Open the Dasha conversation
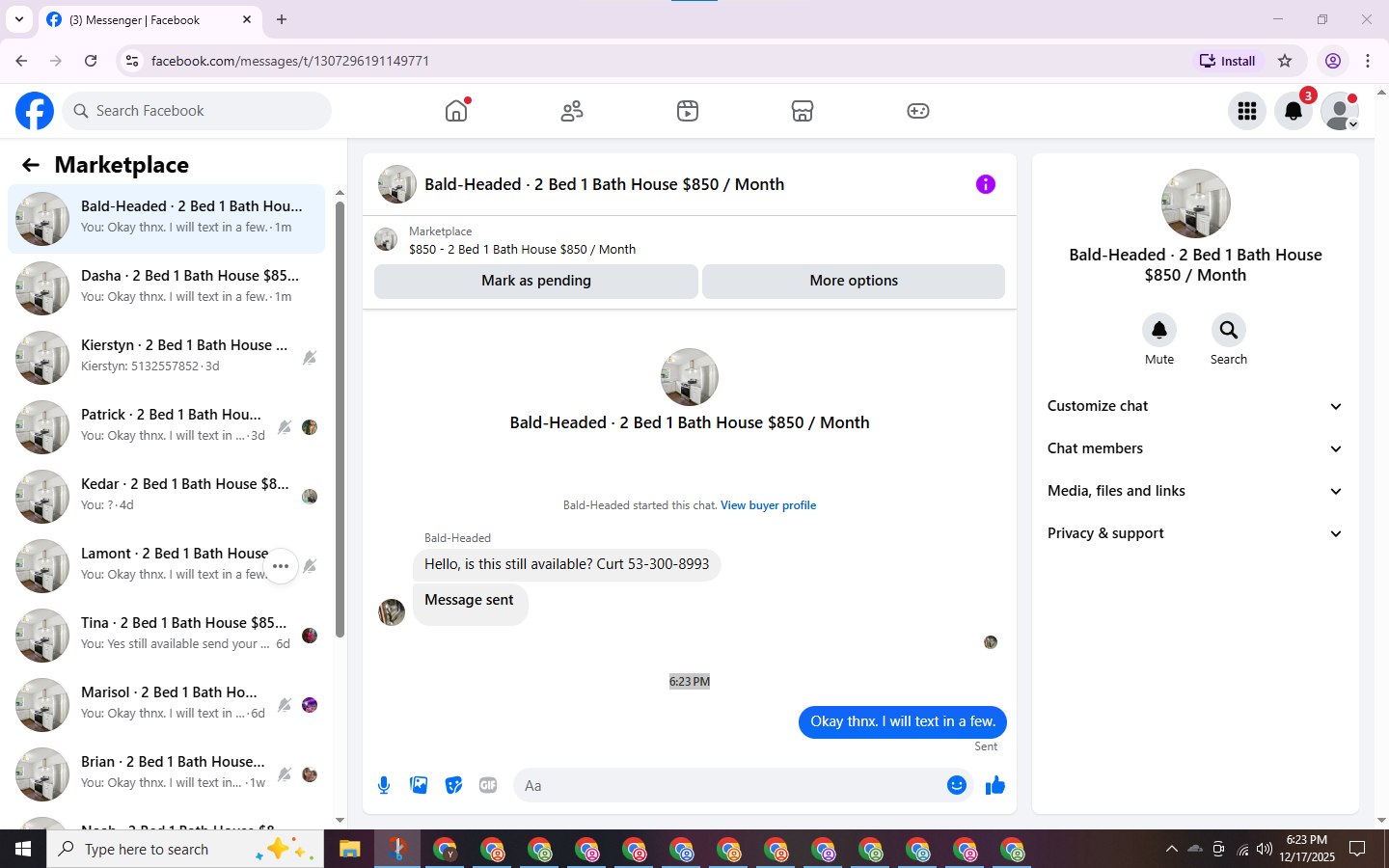Image resolution: width=1389 pixels, height=868 pixels. click(166, 288)
